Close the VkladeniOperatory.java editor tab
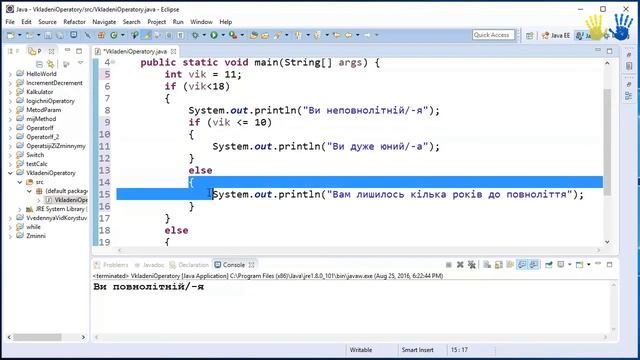 click(x=173, y=51)
